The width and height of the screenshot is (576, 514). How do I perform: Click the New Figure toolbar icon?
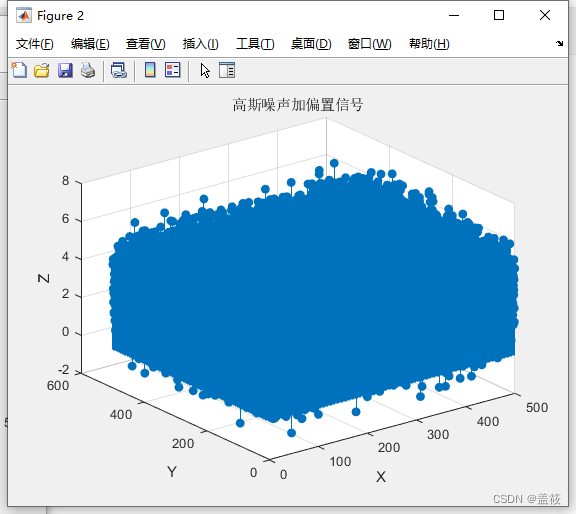click(x=19, y=70)
